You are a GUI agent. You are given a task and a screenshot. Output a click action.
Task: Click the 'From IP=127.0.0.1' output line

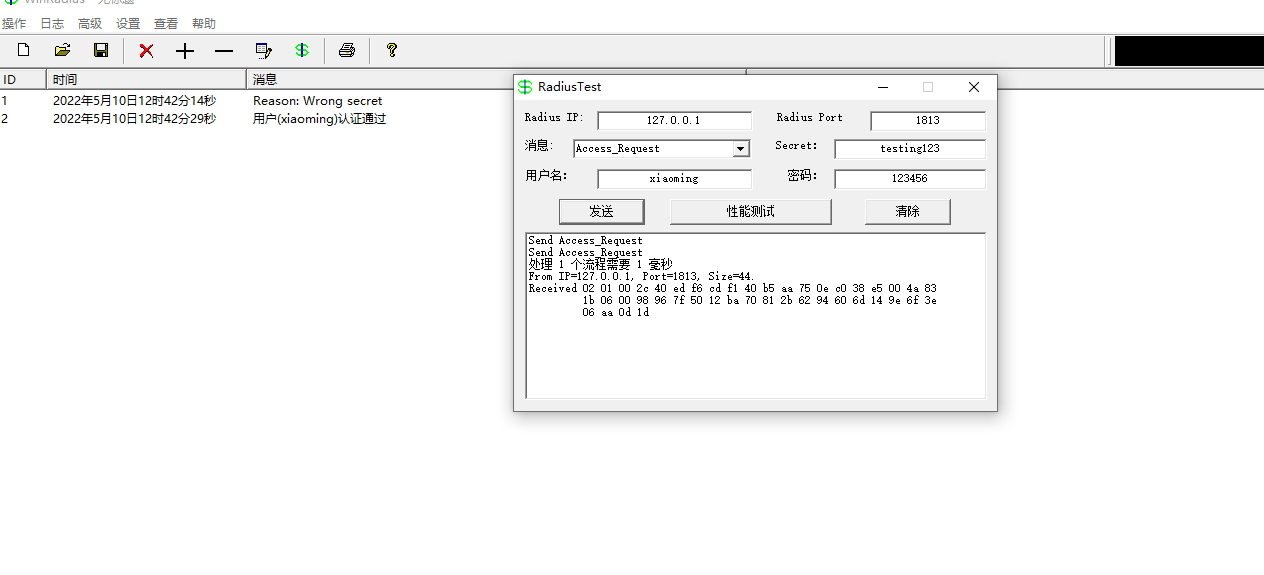pos(641,276)
